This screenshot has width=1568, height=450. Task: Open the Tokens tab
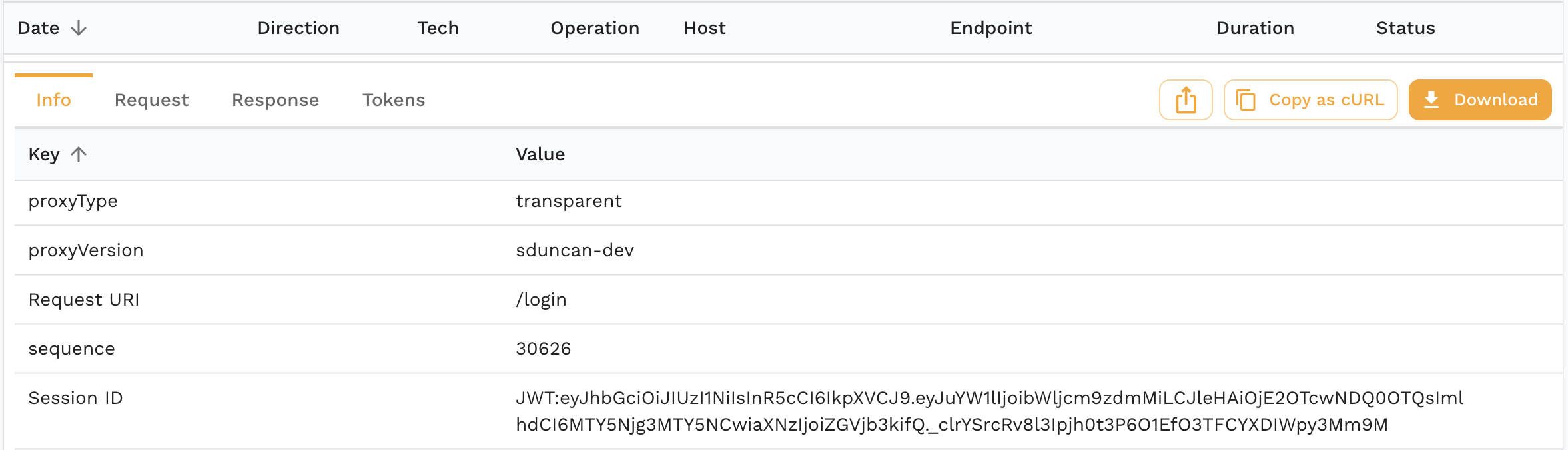(x=394, y=100)
